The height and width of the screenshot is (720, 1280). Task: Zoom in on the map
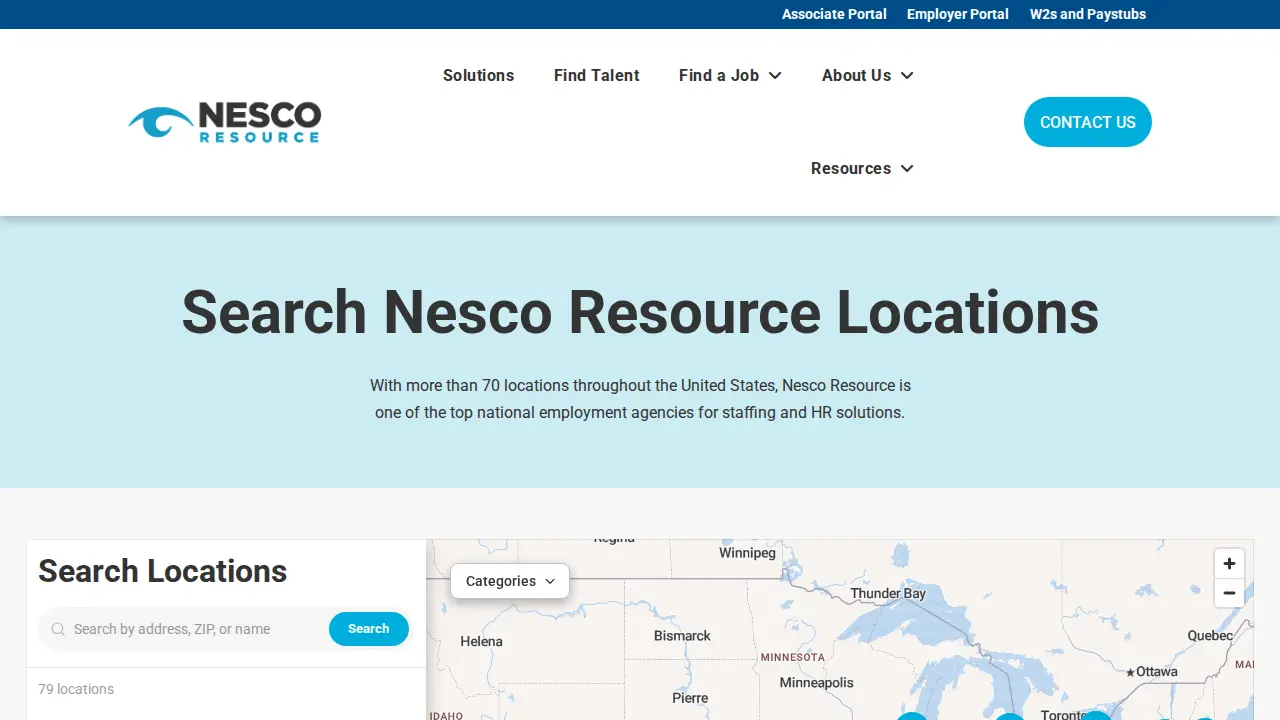(1229, 563)
